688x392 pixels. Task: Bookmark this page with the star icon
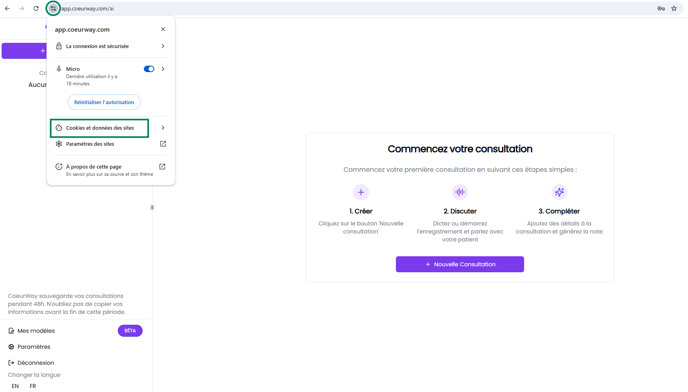(x=674, y=8)
